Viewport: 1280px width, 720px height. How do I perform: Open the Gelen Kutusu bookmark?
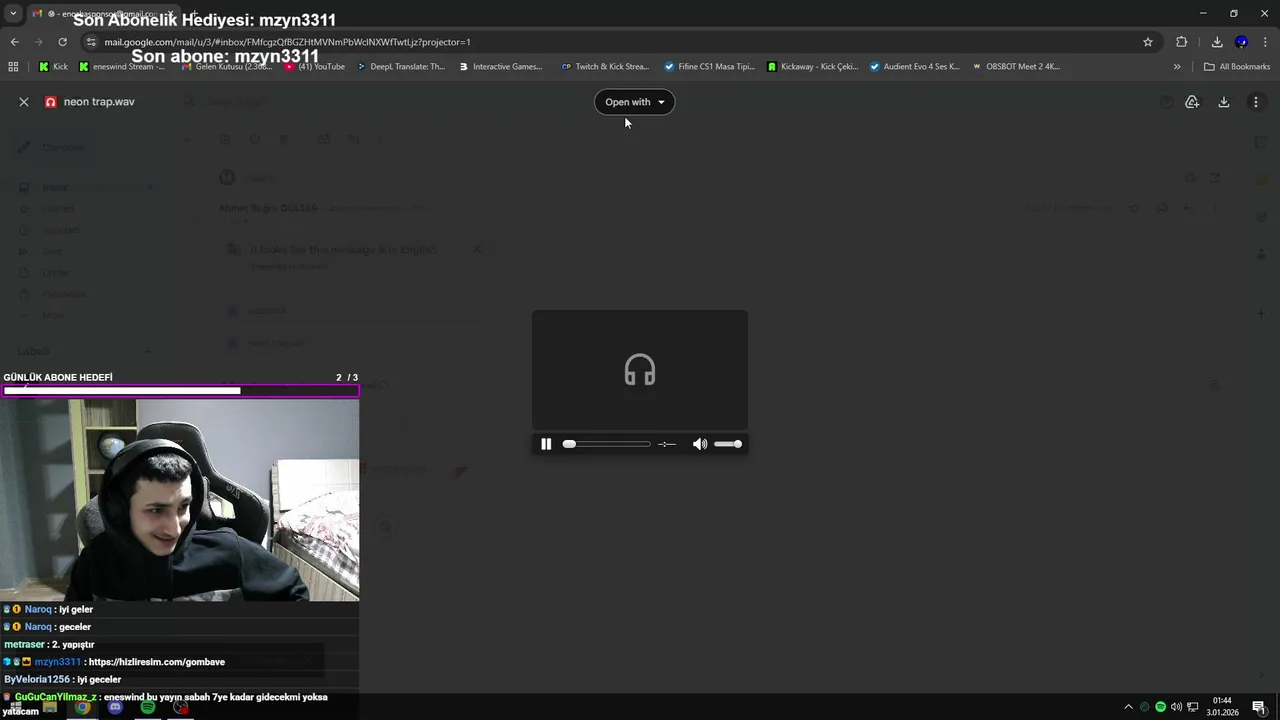pyautogui.click(x=226, y=67)
